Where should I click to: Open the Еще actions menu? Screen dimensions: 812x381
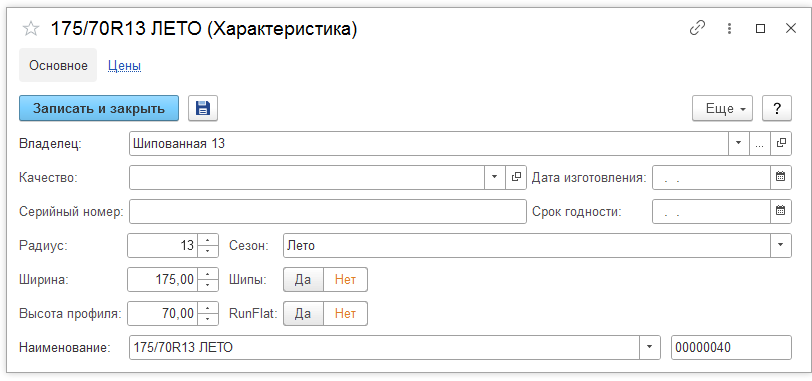coord(722,109)
